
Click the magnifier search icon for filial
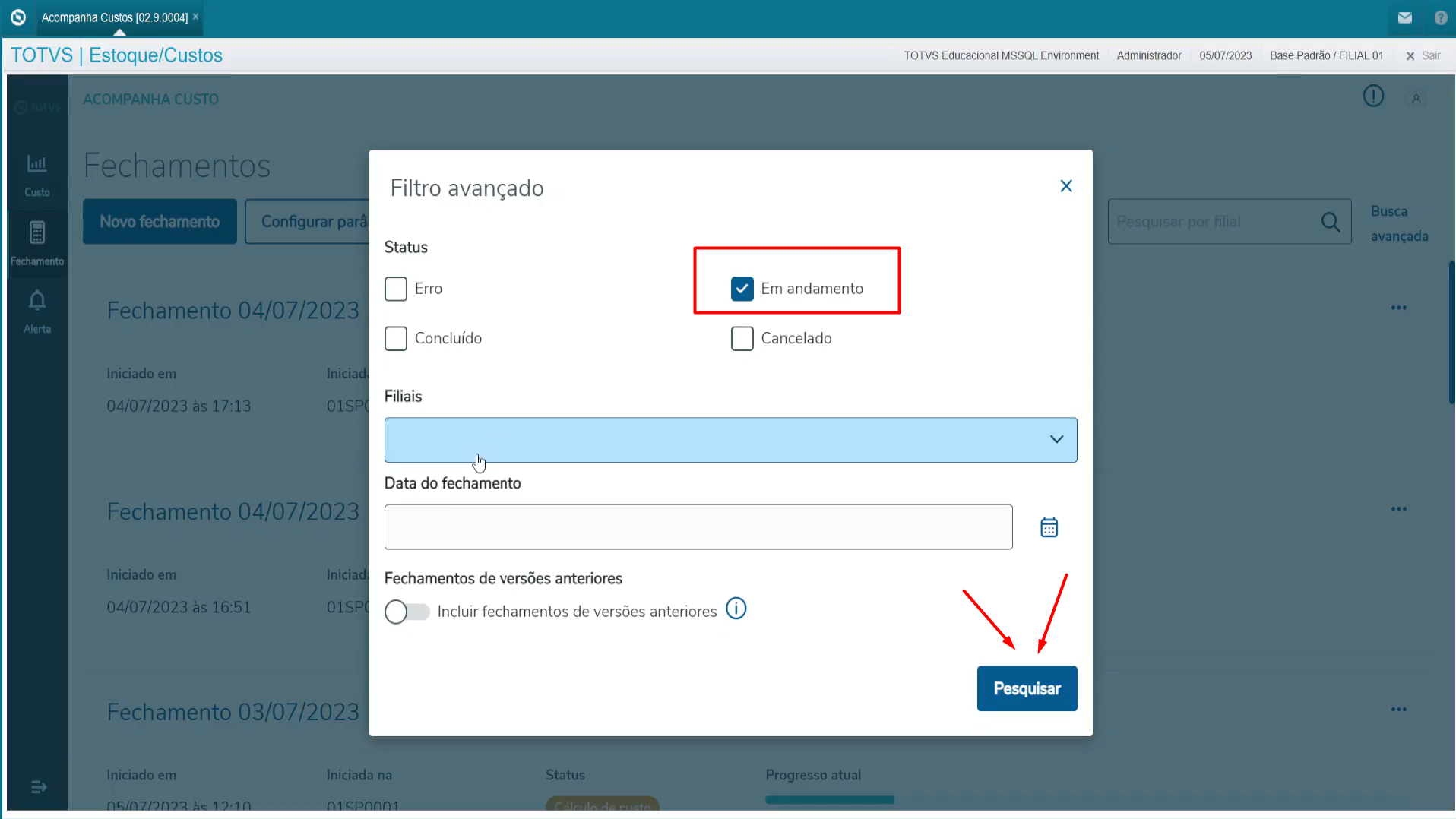pos(1330,222)
